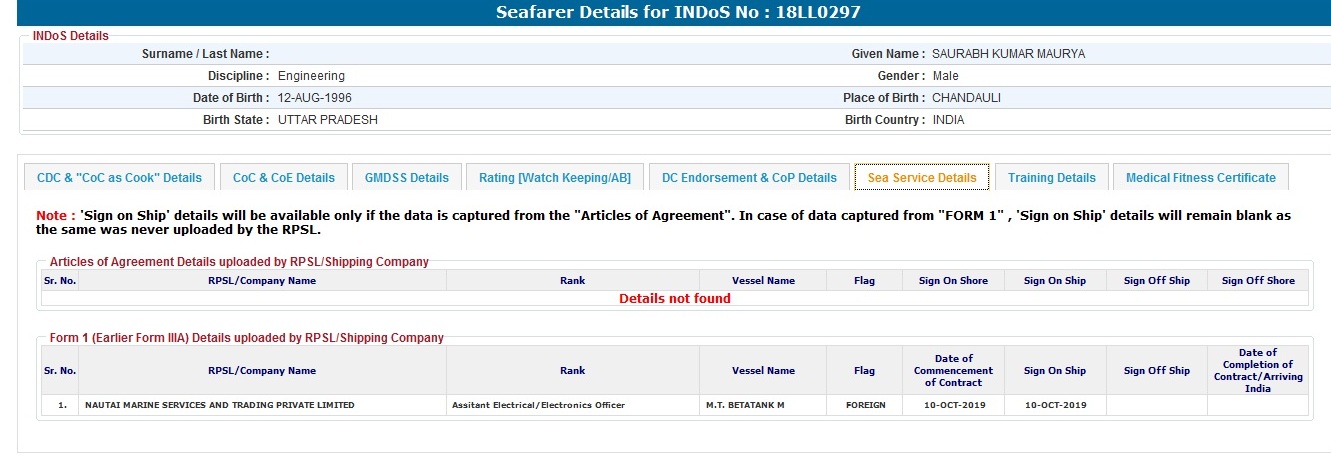Click the Assitant Electrical/Electronics Officer rank cell
The height and width of the screenshot is (457, 1331).
(538, 405)
